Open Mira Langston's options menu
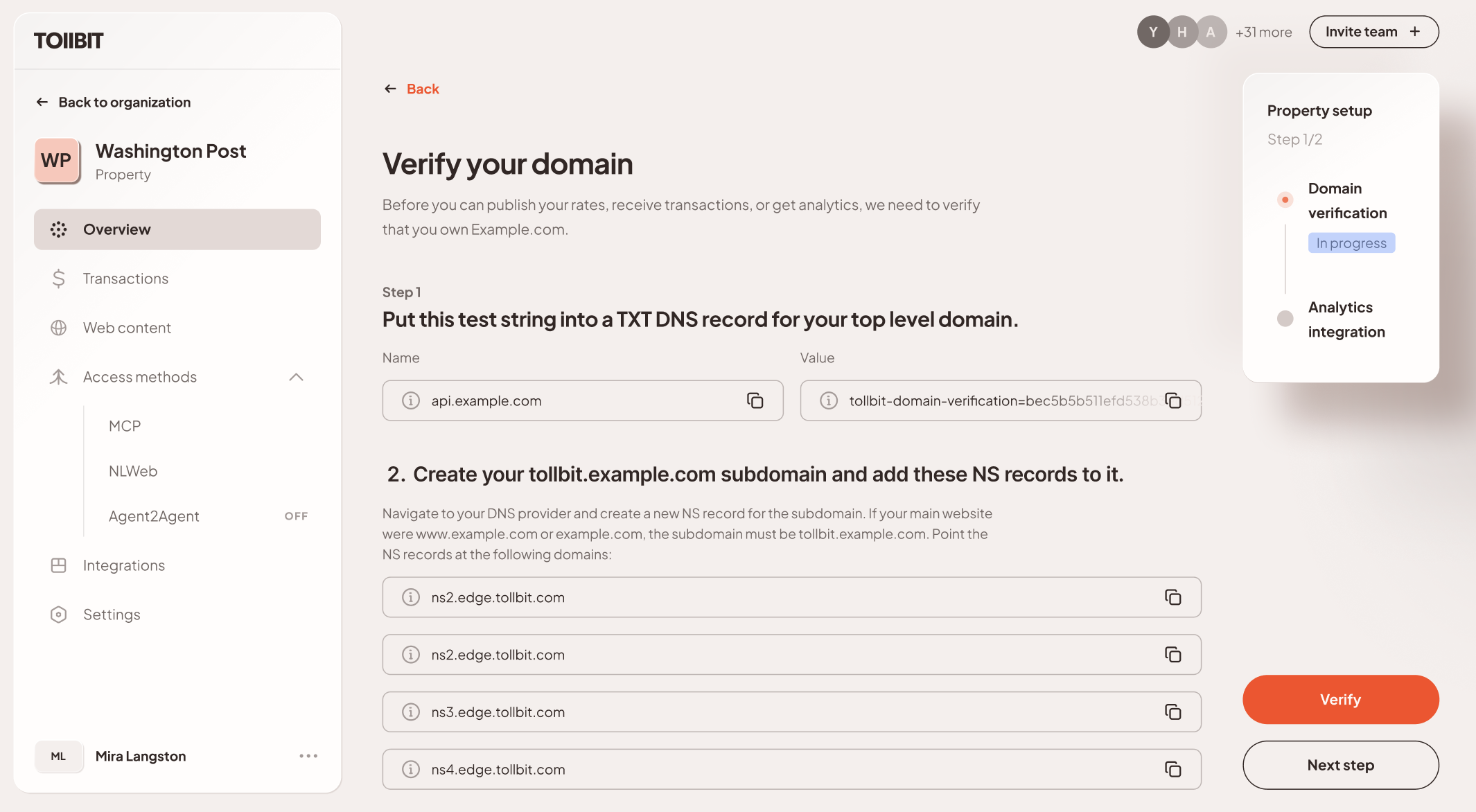The height and width of the screenshot is (812, 1476). [x=308, y=756]
